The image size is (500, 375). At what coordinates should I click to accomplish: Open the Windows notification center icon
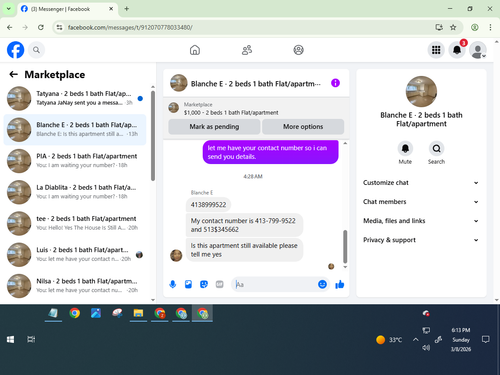[x=486, y=339]
